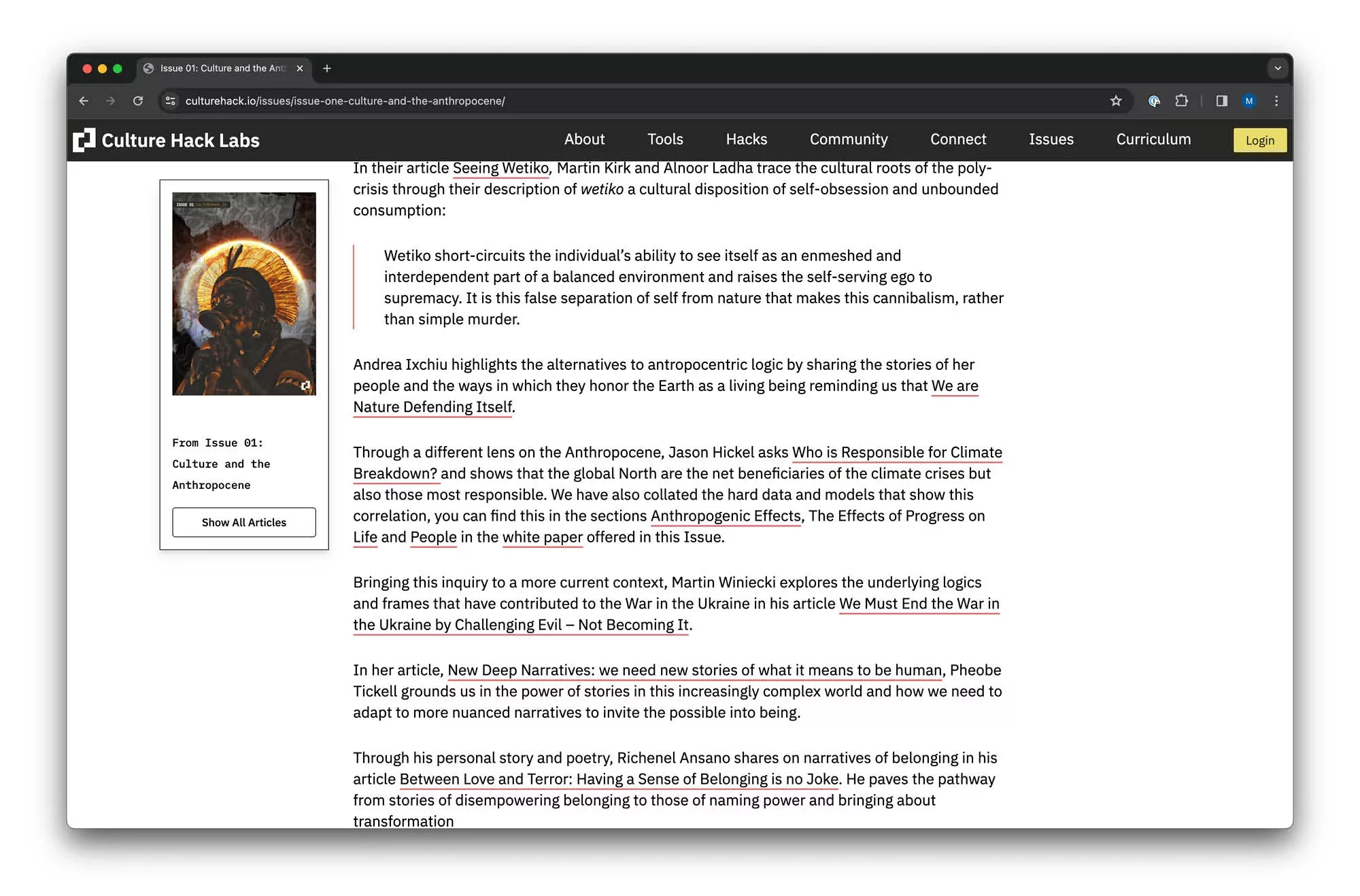Open a new tab with plus button
The width and height of the screenshot is (1360, 896).
327,68
